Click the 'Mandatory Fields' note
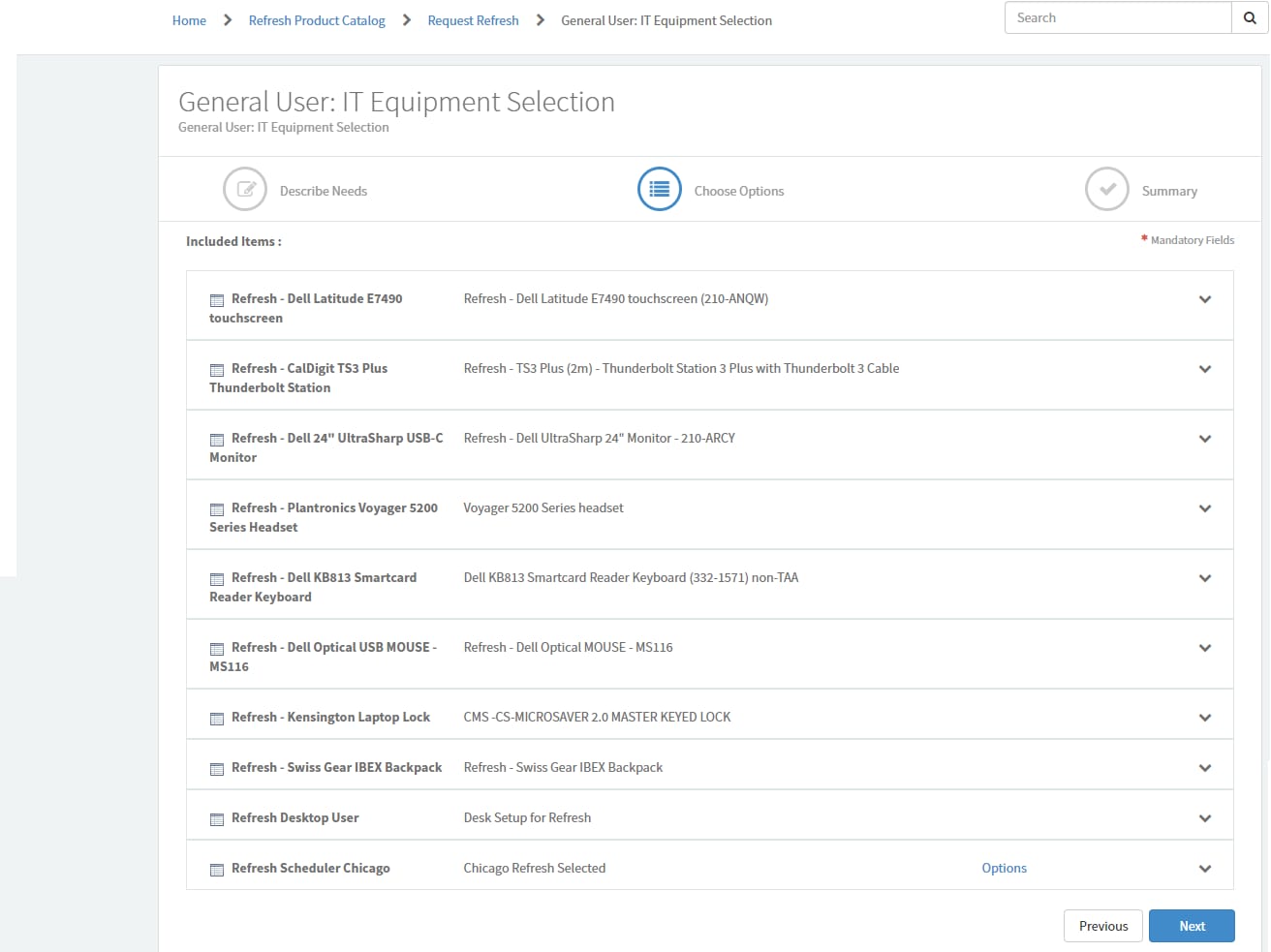 pos(1193,240)
